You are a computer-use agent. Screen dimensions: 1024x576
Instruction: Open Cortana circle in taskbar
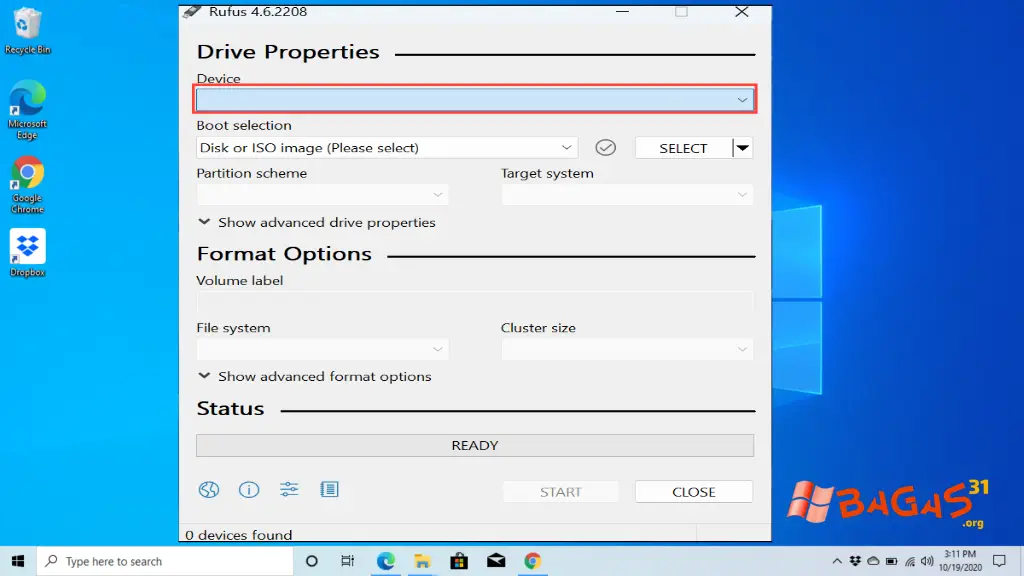click(x=312, y=561)
